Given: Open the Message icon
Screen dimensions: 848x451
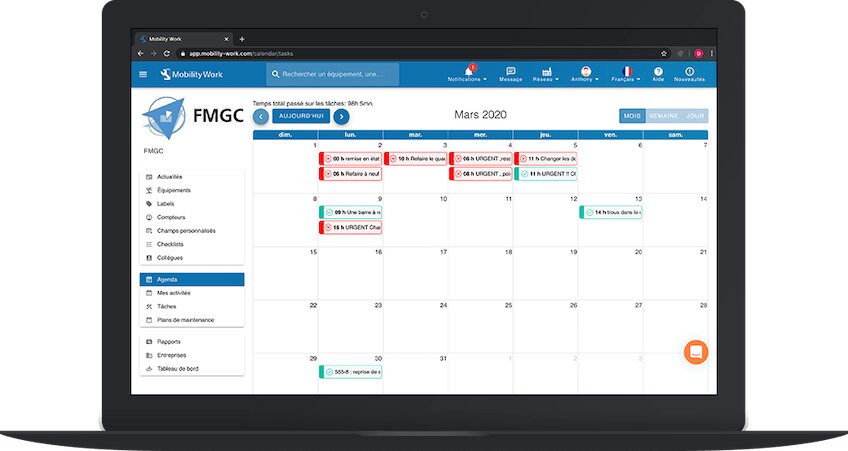Looking at the screenshot, I should tap(511, 75).
